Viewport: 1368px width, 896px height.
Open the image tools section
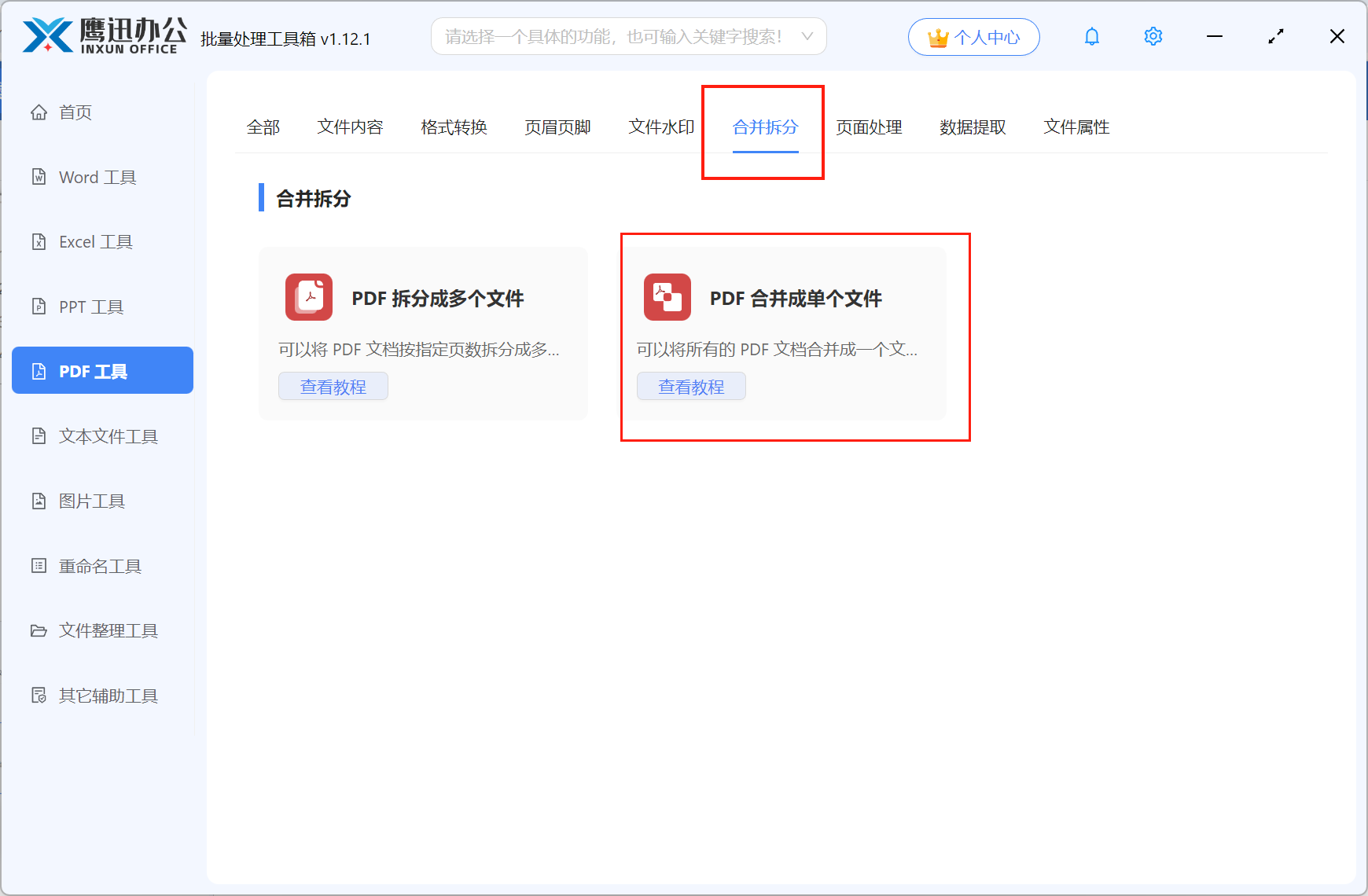tap(91, 501)
